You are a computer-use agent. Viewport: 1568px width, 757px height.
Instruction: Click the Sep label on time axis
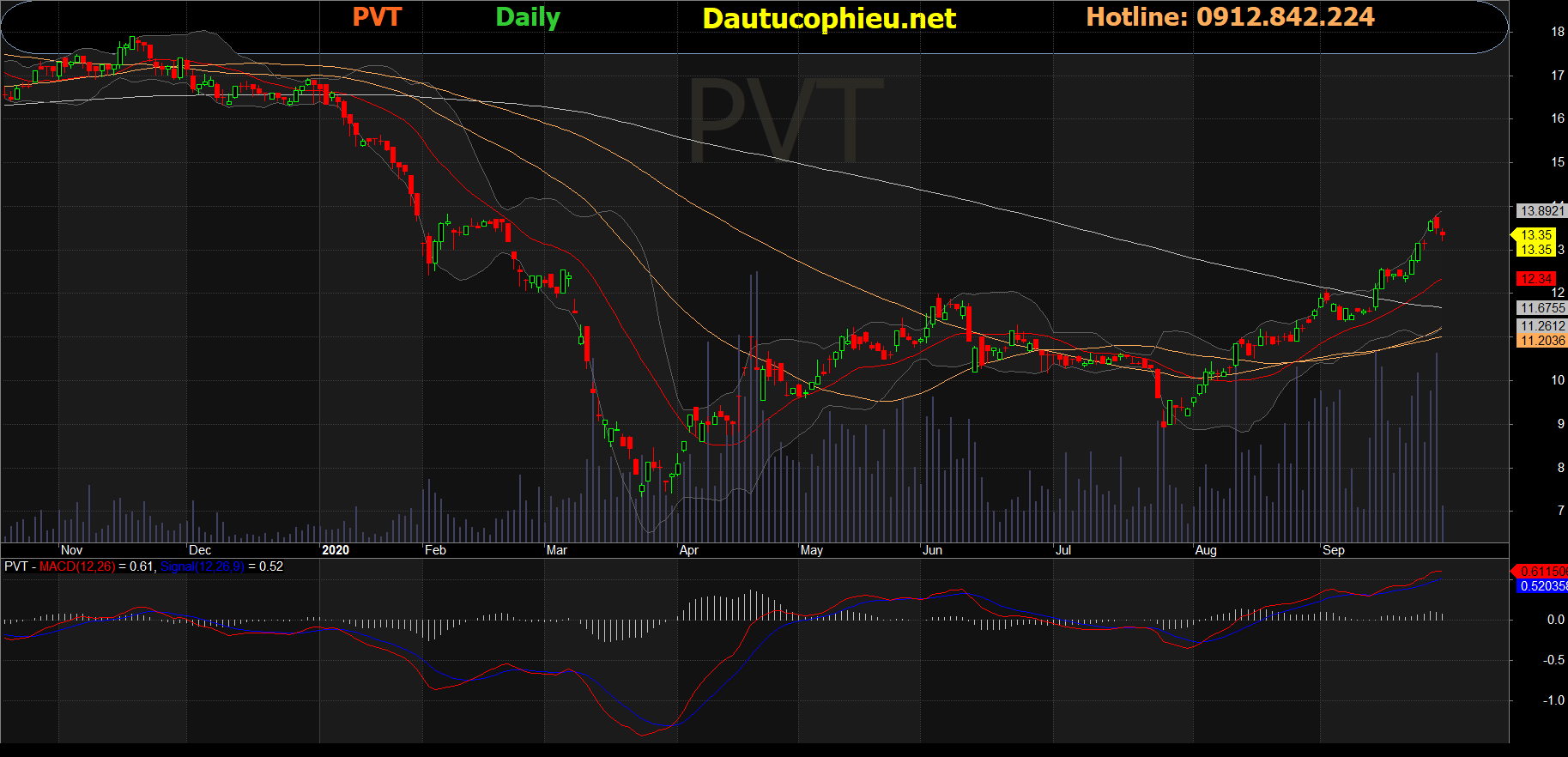[1333, 550]
